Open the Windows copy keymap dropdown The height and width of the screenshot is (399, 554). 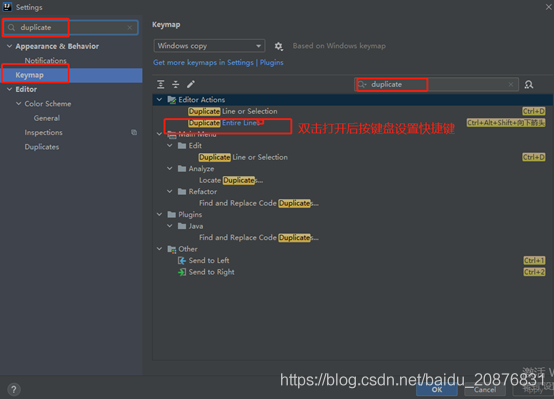[x=209, y=46]
